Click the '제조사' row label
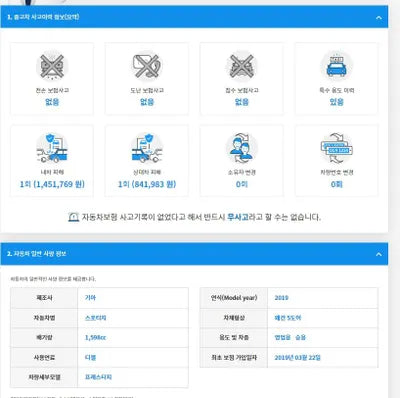 44,298
